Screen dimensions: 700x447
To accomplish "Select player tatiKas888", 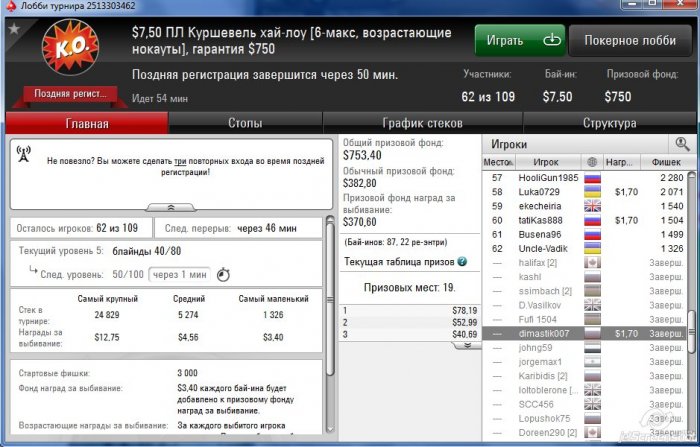I will click(x=584, y=221).
